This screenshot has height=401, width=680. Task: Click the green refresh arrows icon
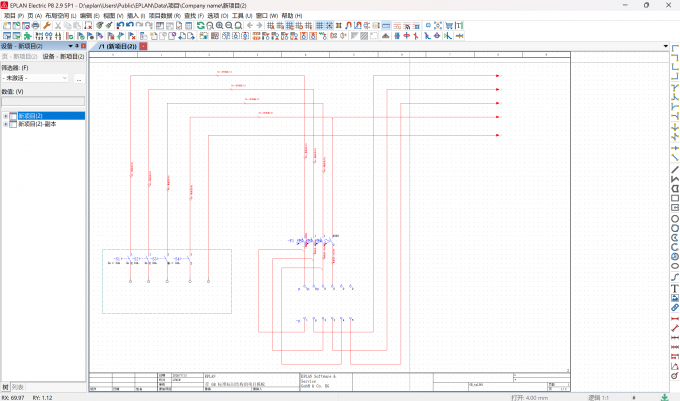tap(200, 26)
